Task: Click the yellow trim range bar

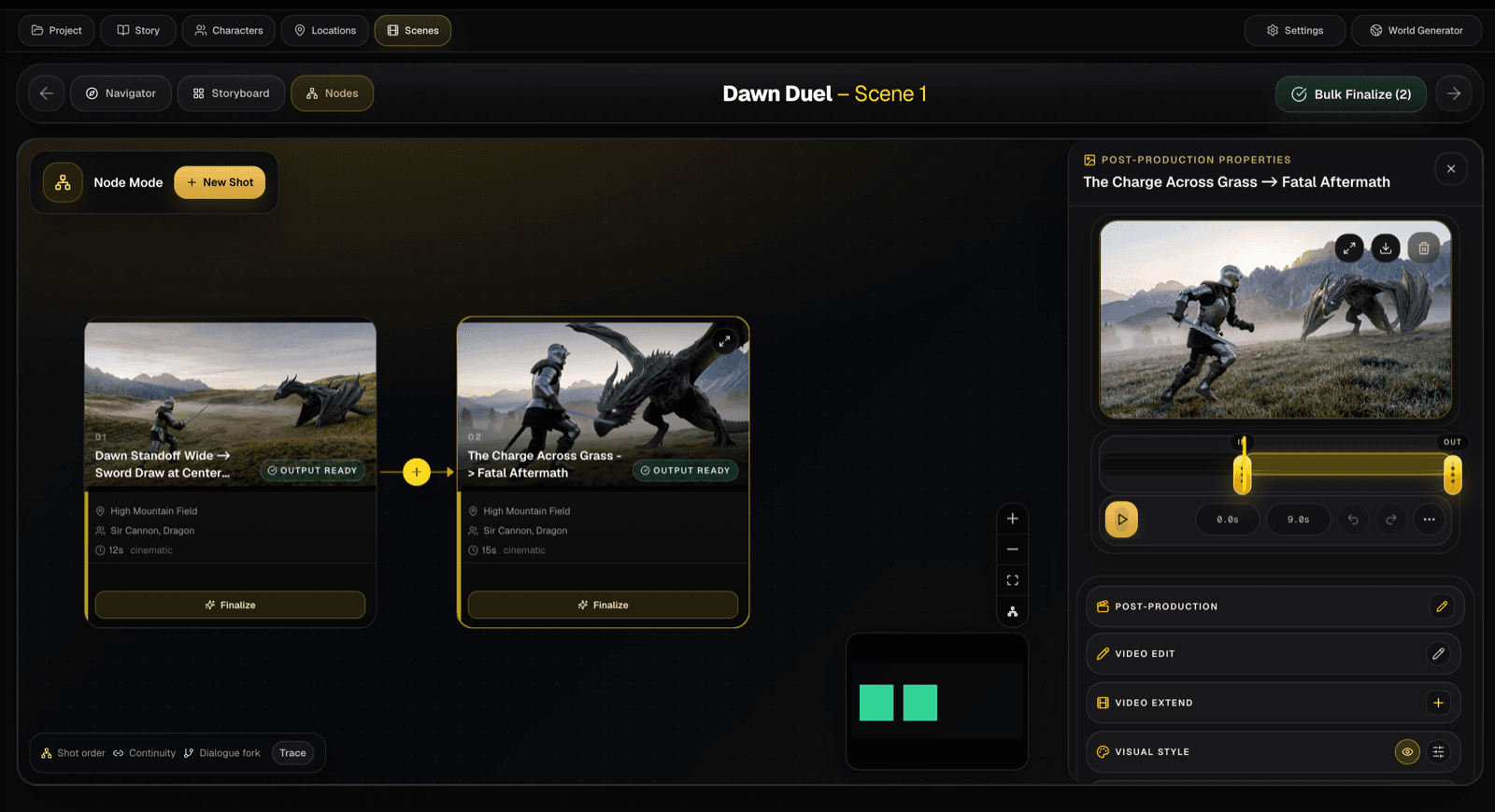Action: click(1346, 464)
